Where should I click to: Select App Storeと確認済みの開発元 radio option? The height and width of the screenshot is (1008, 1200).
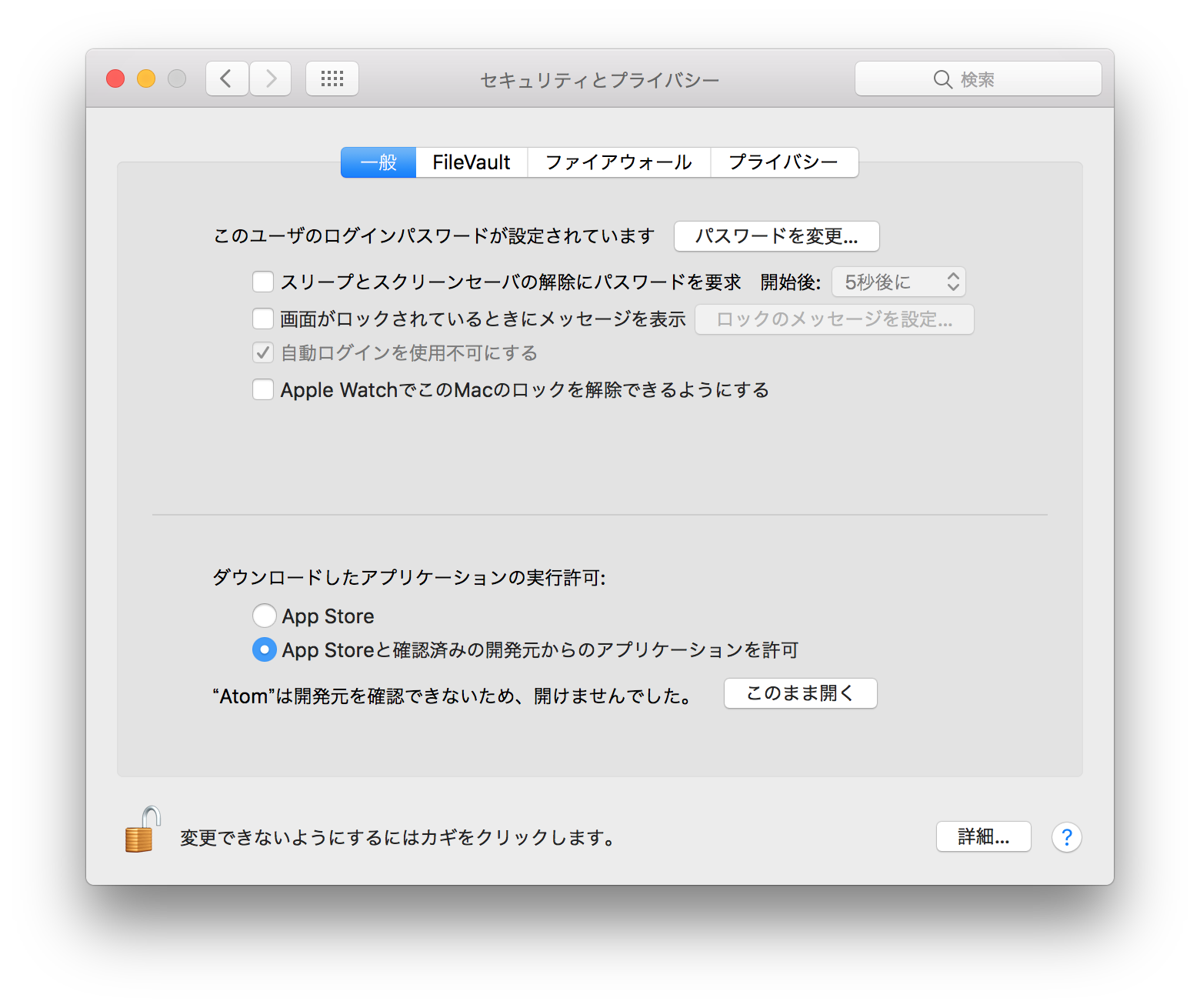pos(265,649)
